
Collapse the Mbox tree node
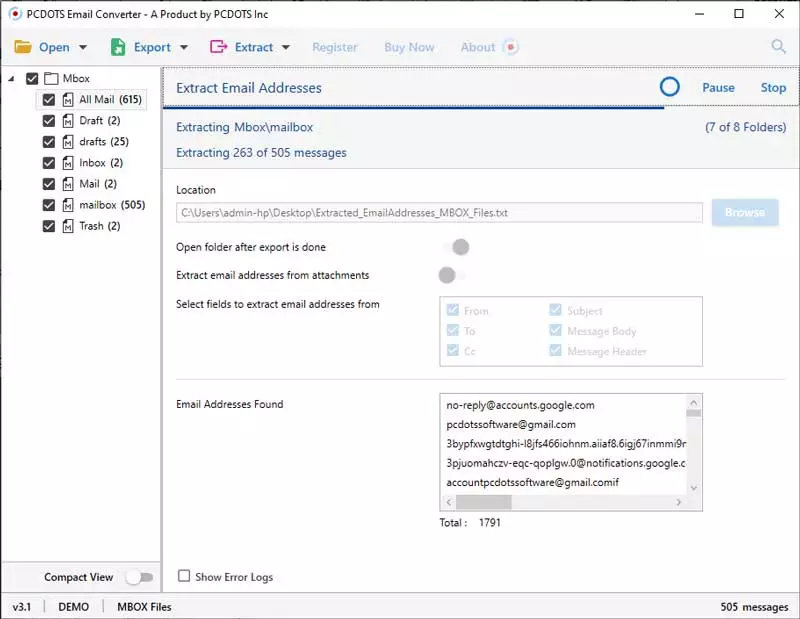pyautogui.click(x=12, y=79)
